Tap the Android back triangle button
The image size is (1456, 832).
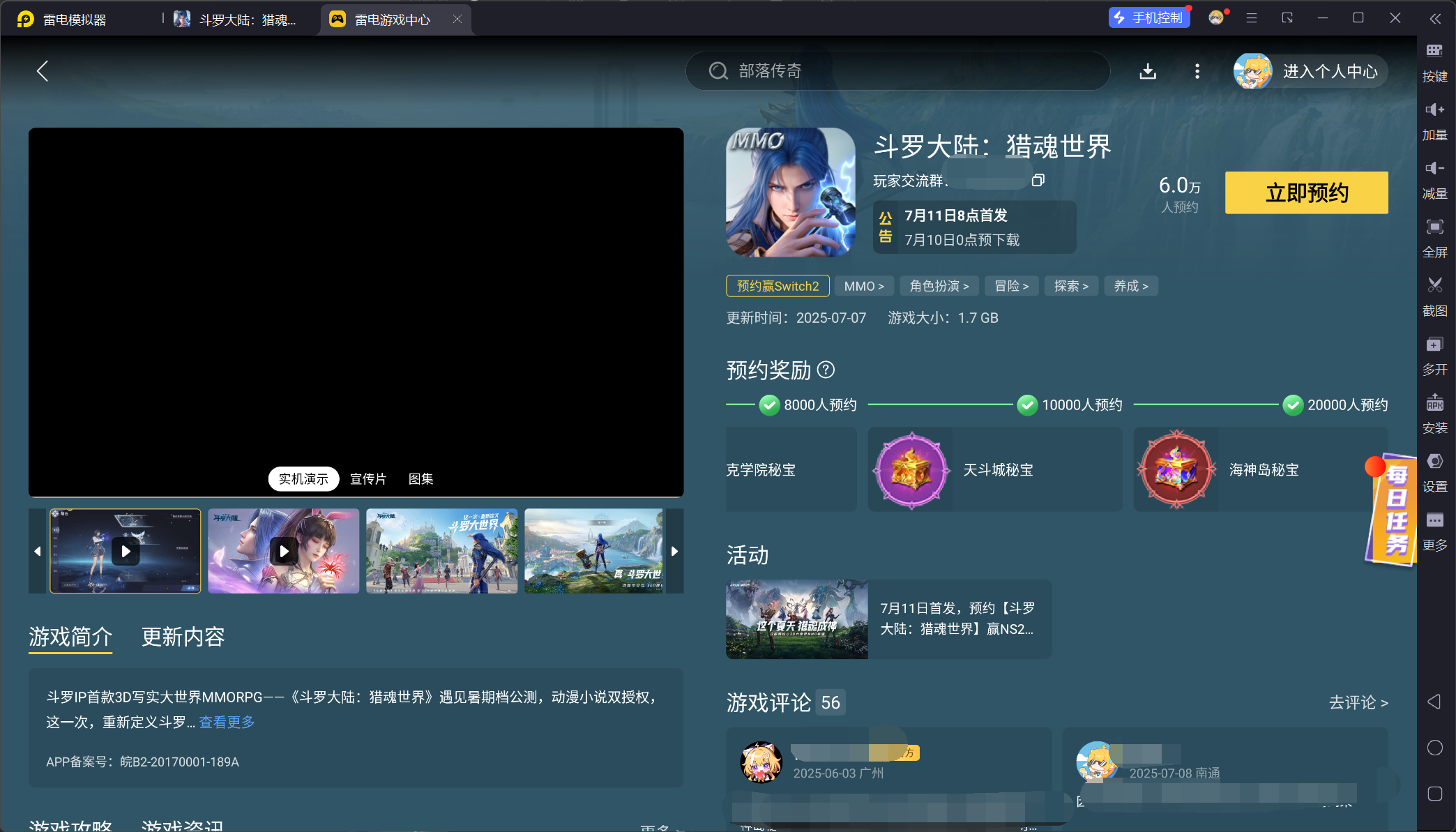[1434, 702]
